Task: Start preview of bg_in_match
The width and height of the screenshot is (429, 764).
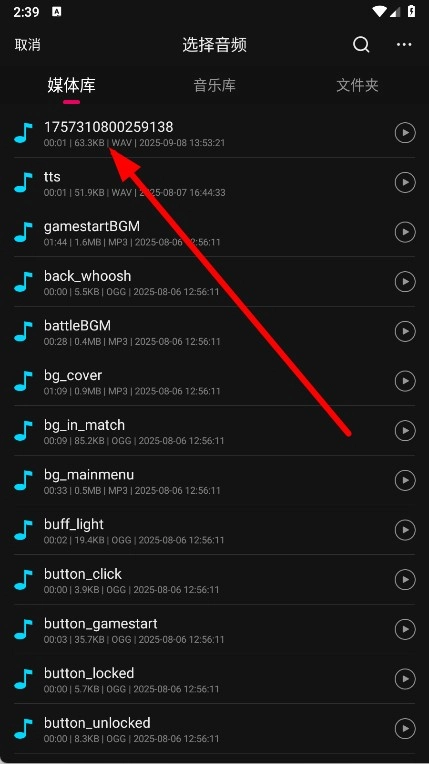Action: [405, 431]
